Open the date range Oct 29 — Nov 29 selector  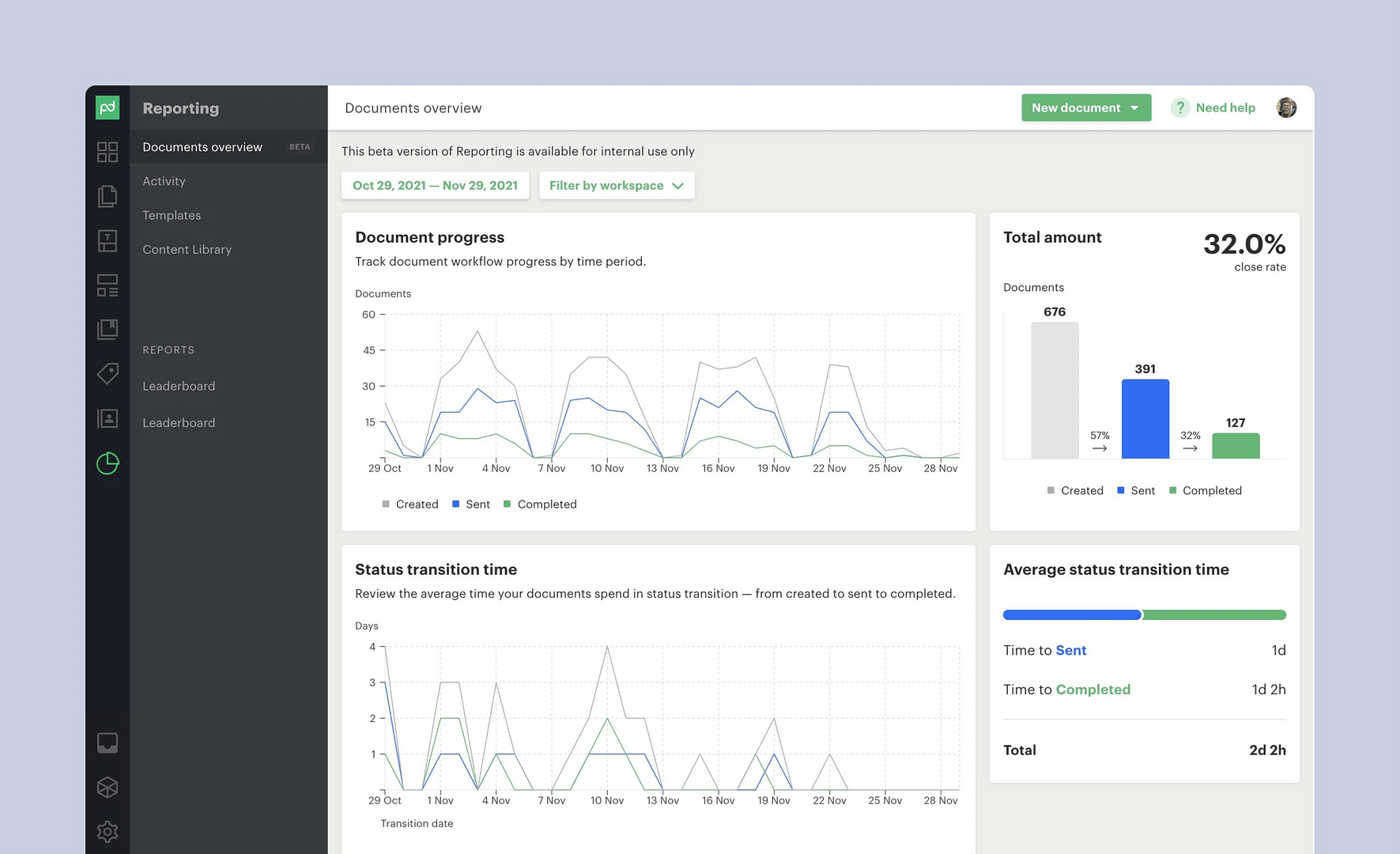(435, 185)
